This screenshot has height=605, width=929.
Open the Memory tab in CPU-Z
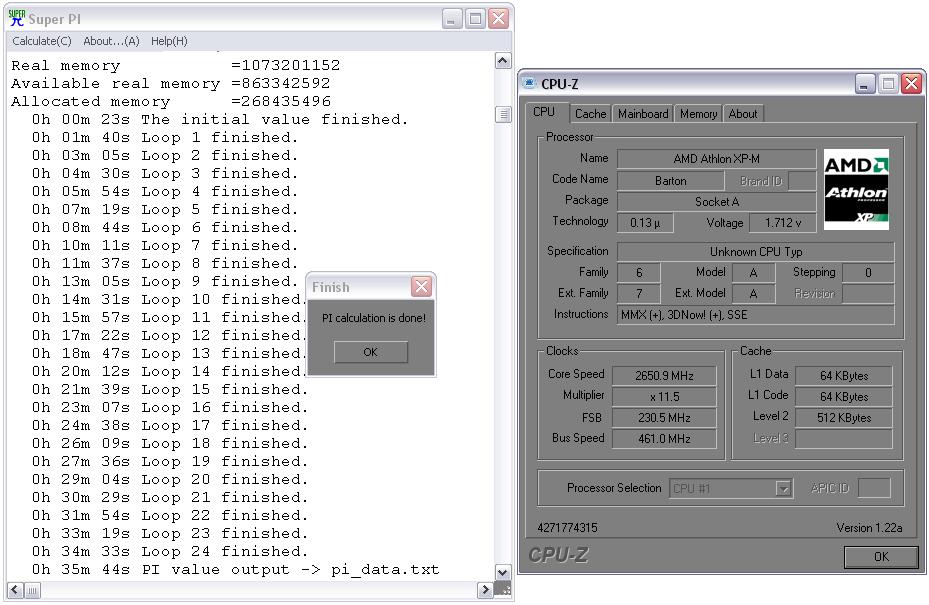698,114
